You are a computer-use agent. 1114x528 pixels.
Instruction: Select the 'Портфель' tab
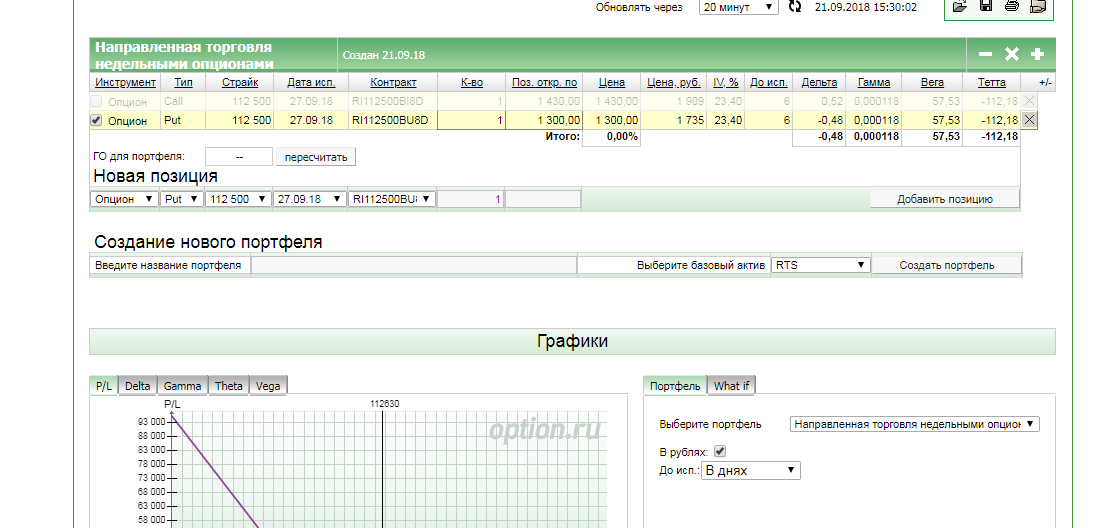tap(675, 386)
